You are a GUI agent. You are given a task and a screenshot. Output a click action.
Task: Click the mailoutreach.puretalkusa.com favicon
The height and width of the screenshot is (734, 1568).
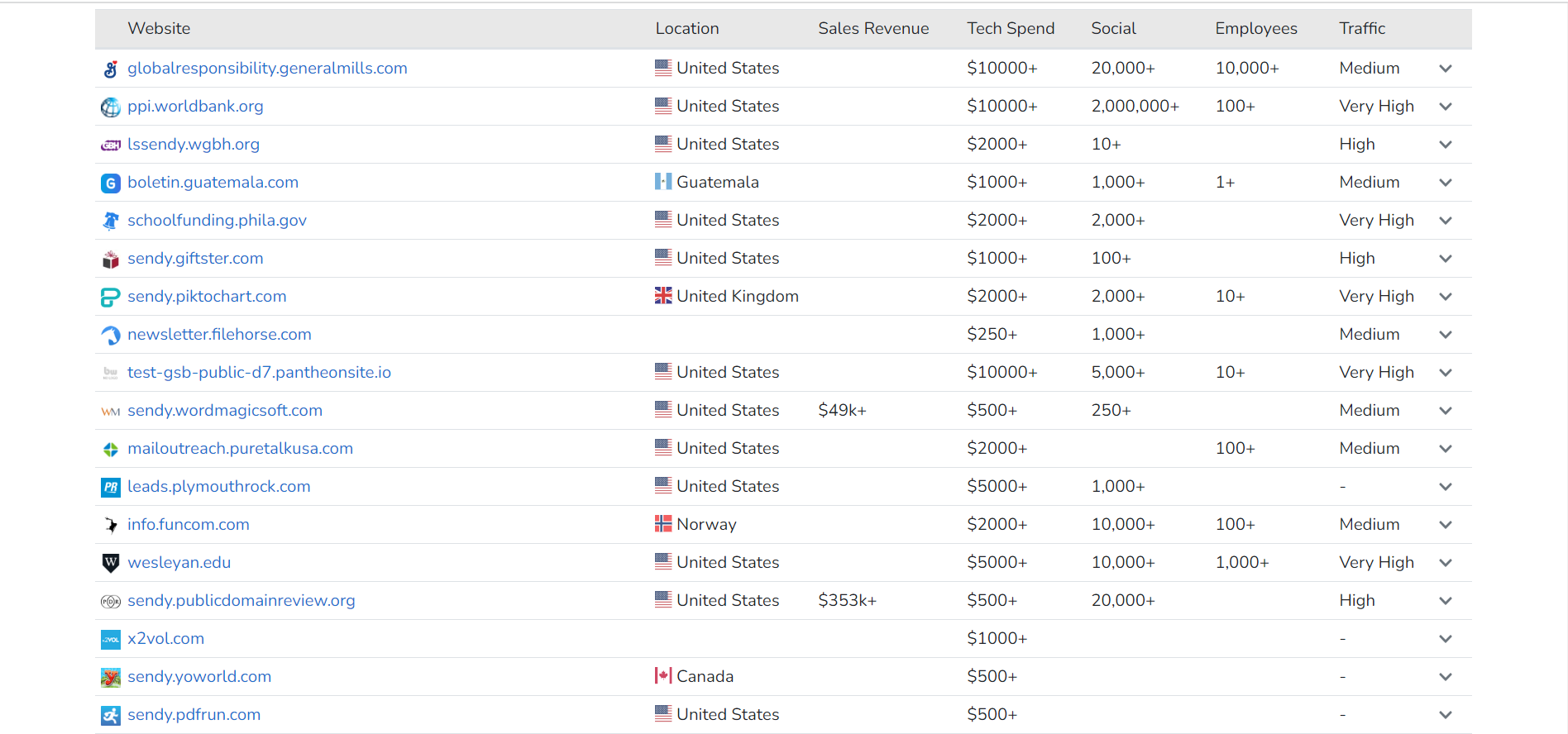110,449
